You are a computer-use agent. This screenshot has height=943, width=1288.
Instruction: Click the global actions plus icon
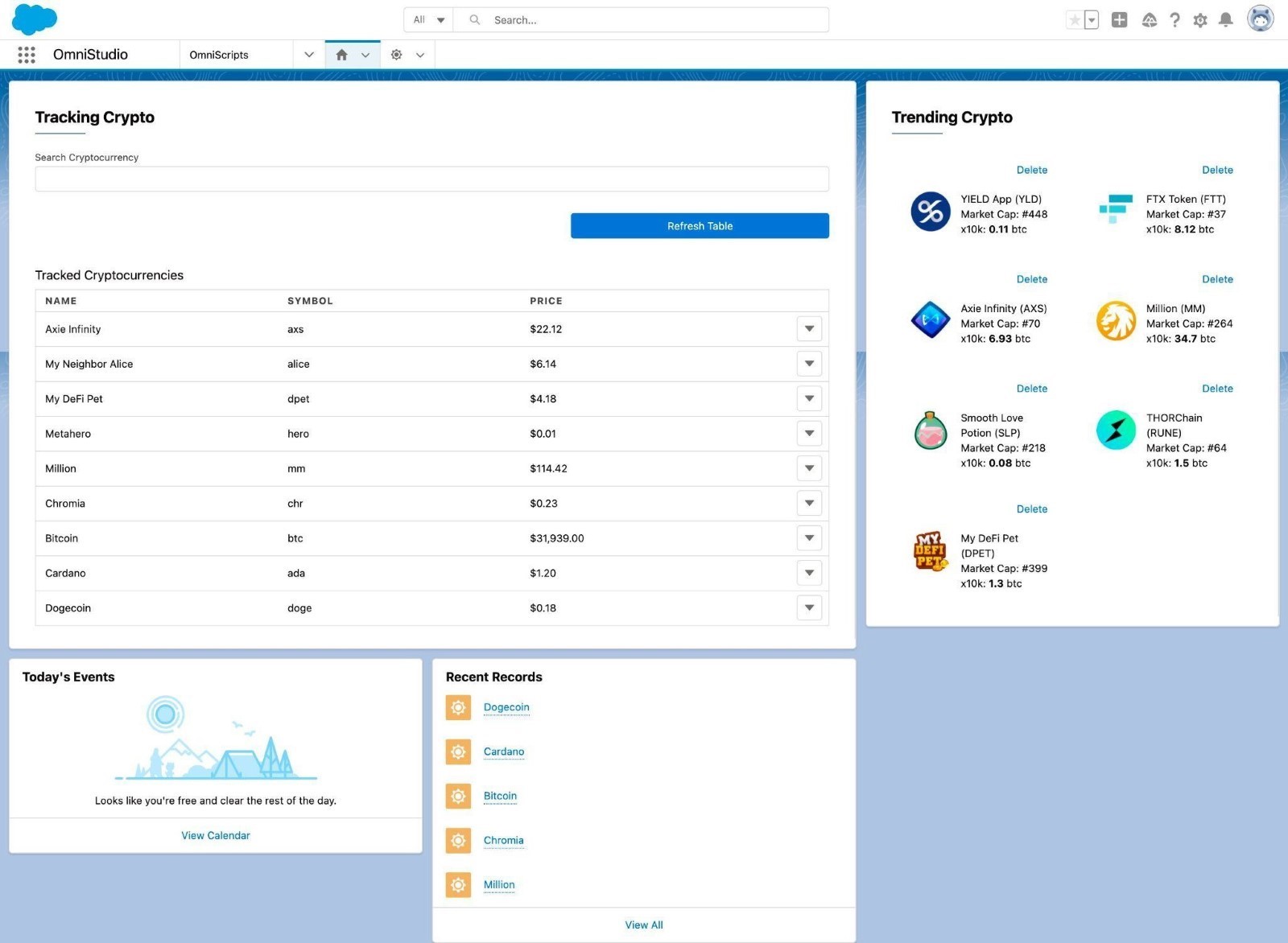coord(1119,19)
